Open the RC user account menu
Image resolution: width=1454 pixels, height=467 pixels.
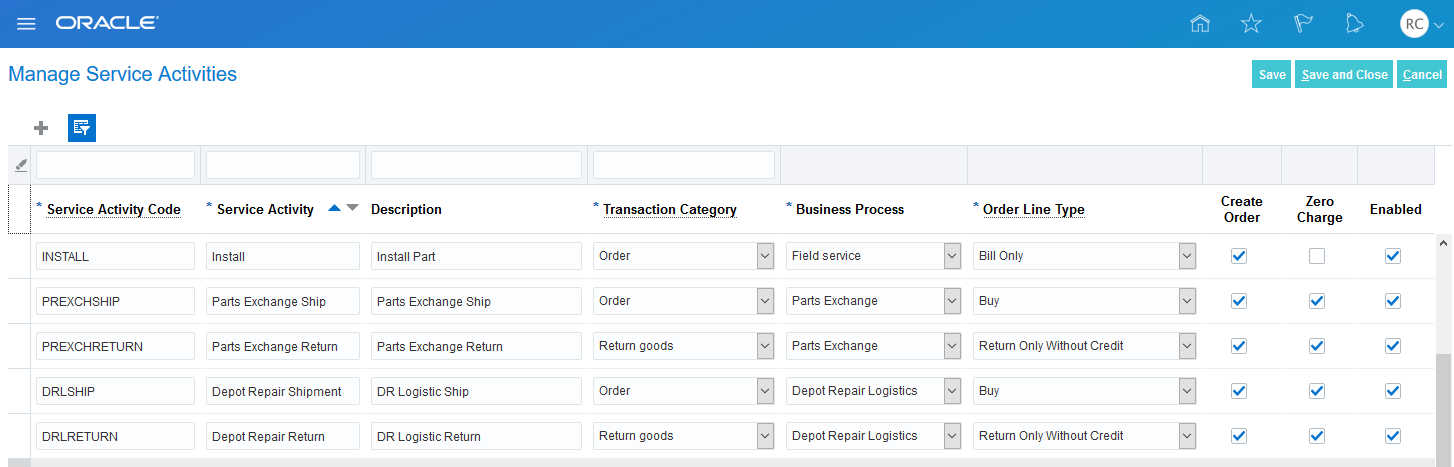coord(1422,23)
